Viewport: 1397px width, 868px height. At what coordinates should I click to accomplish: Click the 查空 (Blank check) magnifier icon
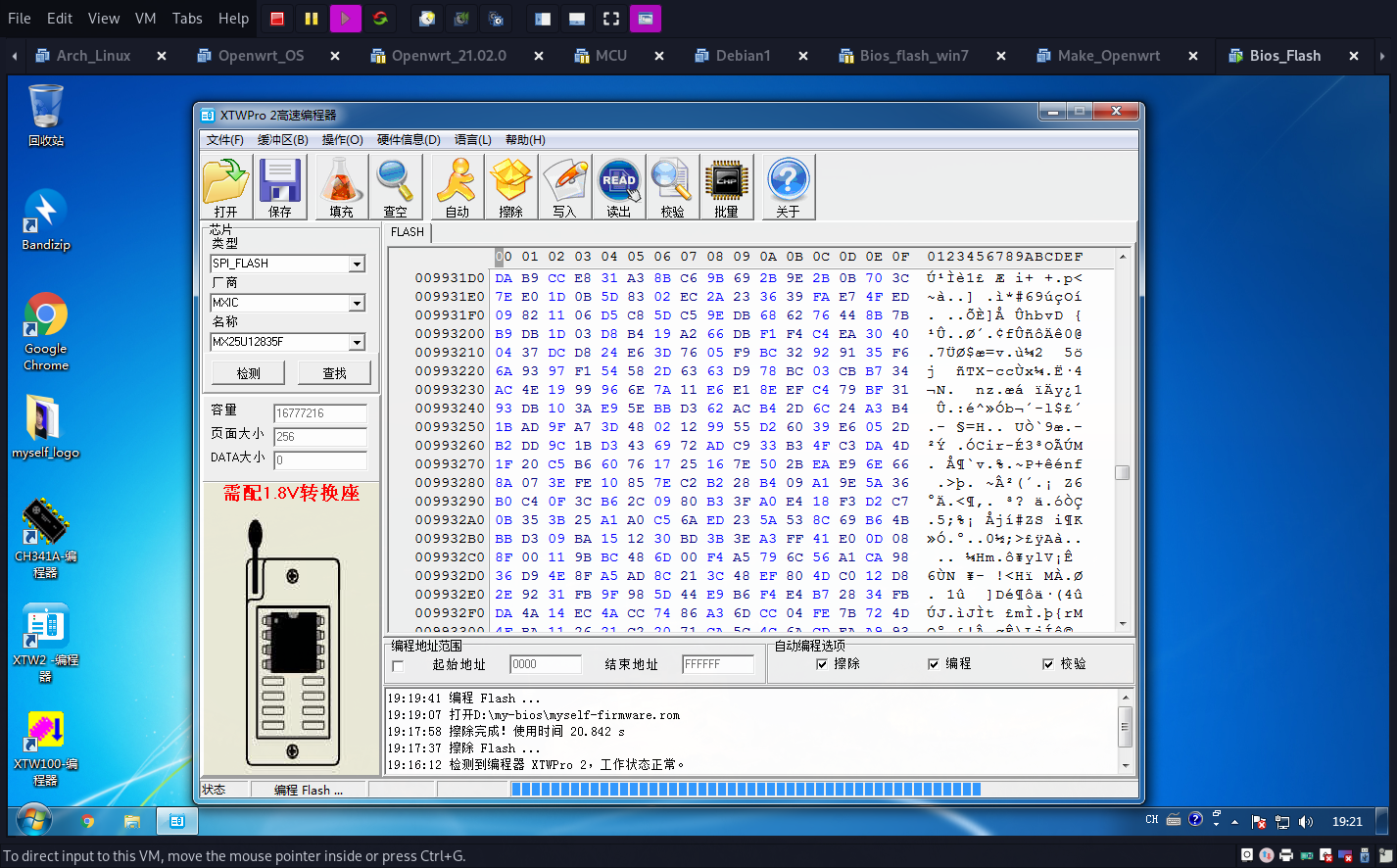click(x=395, y=186)
